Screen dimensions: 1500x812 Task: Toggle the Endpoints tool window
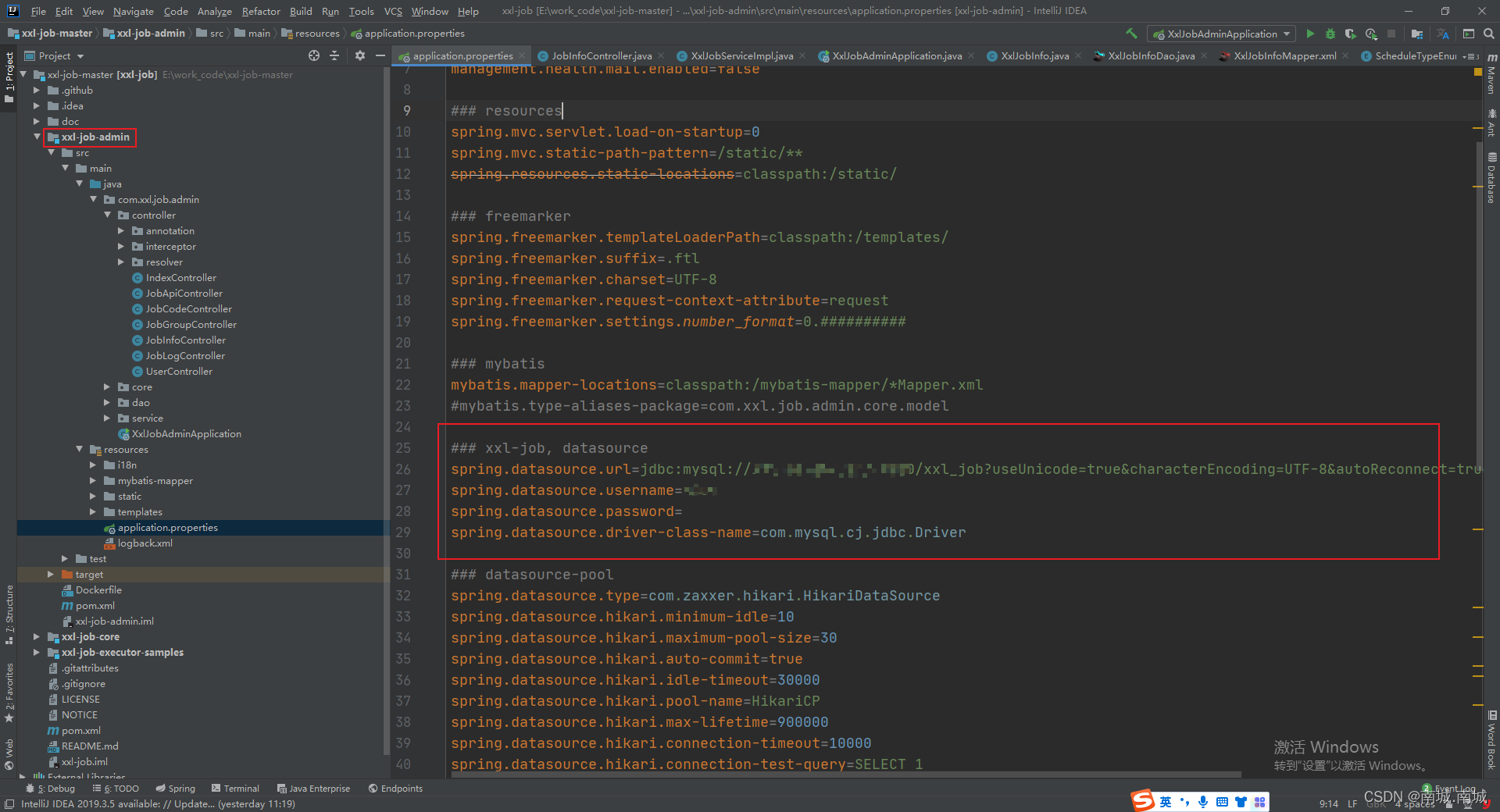pos(395,789)
